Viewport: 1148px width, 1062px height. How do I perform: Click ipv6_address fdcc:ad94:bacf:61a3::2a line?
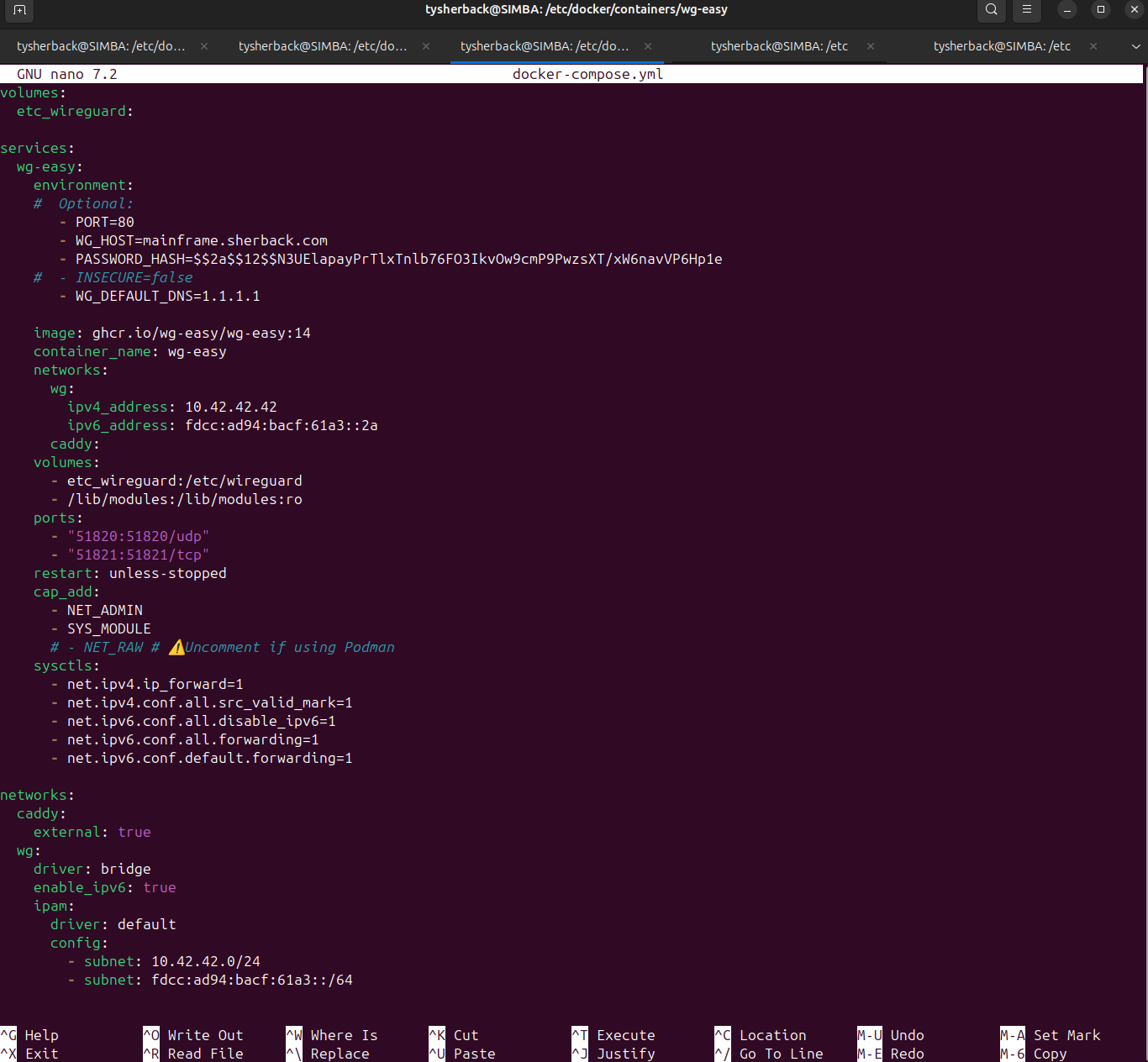(223, 425)
